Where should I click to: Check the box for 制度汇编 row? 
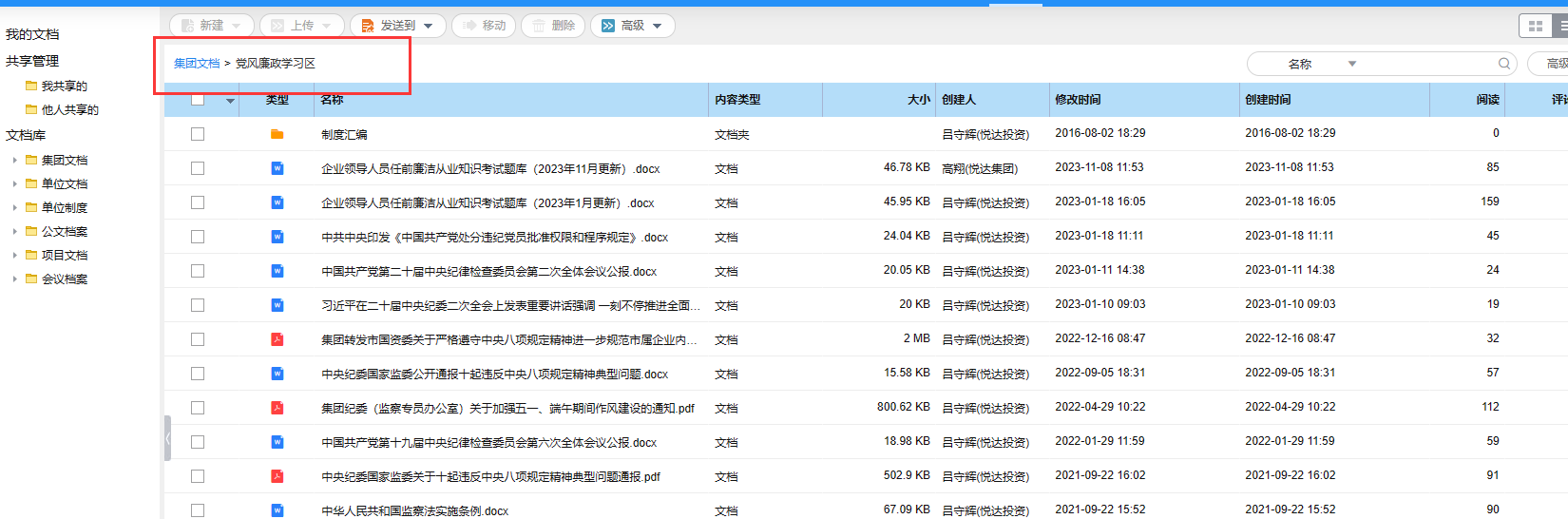(198, 134)
